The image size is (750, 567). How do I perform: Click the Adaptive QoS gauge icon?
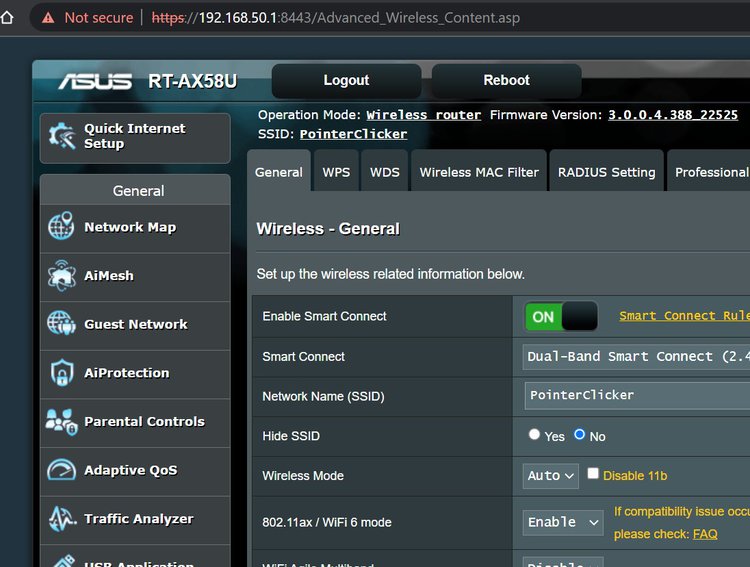[61, 469]
